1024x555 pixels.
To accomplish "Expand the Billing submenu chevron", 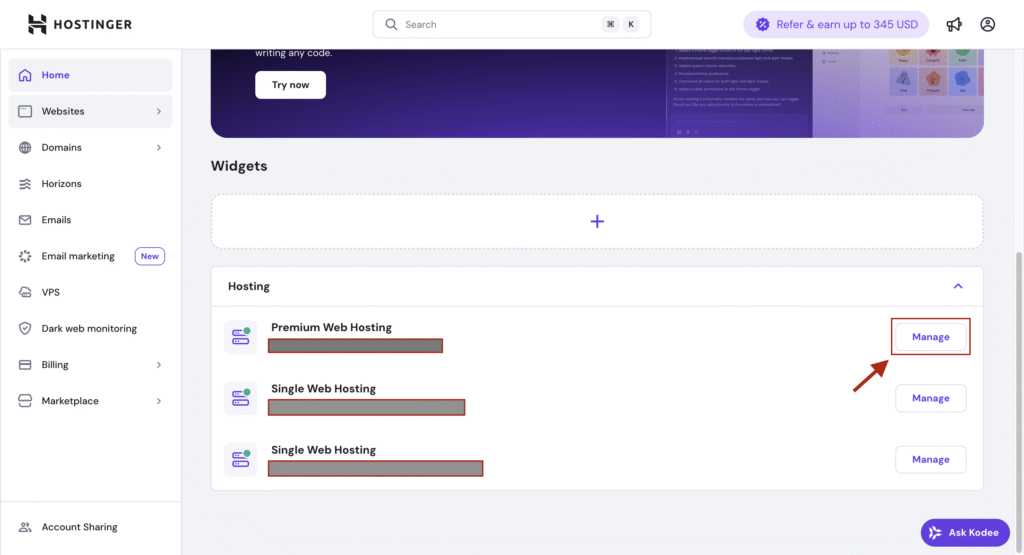I will point(159,365).
